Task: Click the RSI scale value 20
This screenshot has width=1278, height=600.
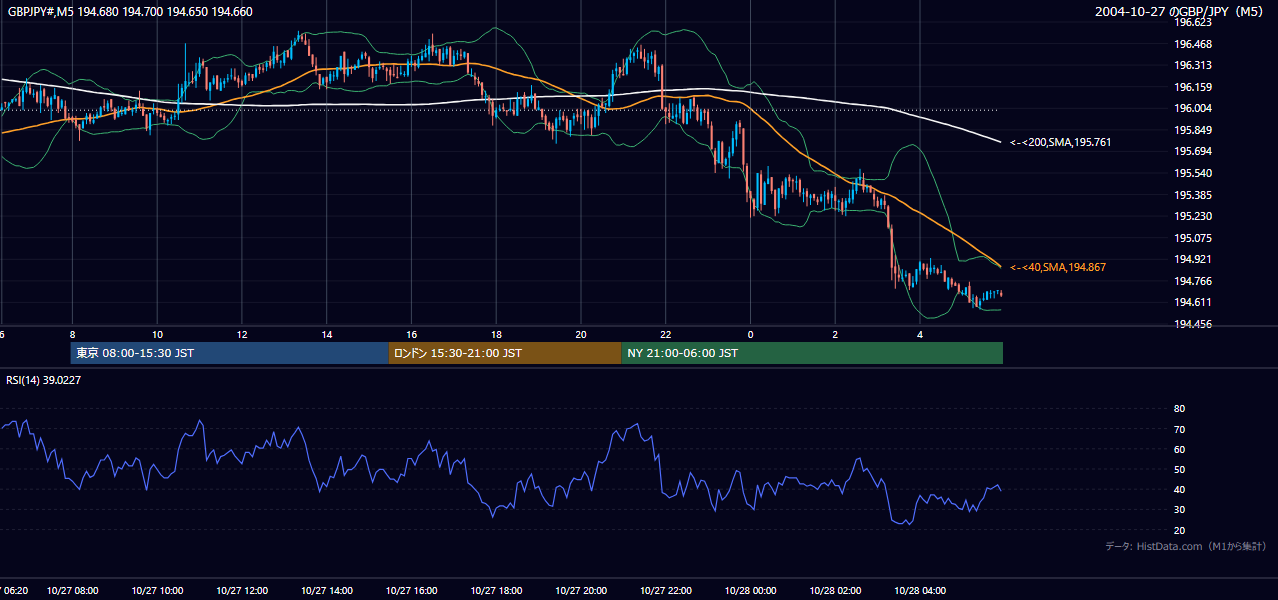Action: (x=1180, y=530)
